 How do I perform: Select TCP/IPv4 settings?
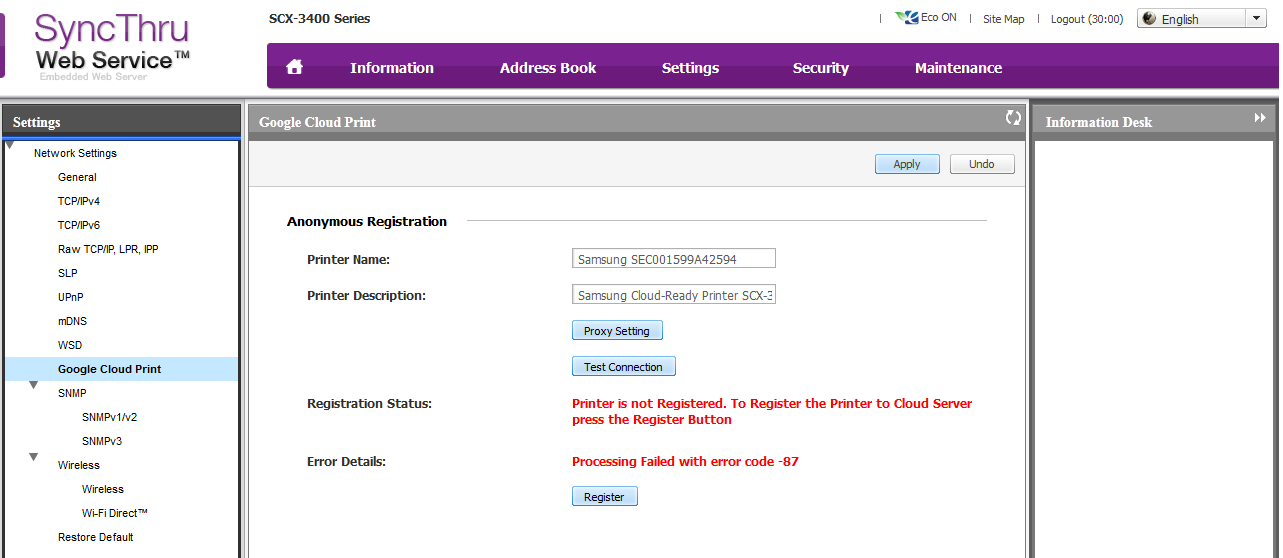click(79, 201)
